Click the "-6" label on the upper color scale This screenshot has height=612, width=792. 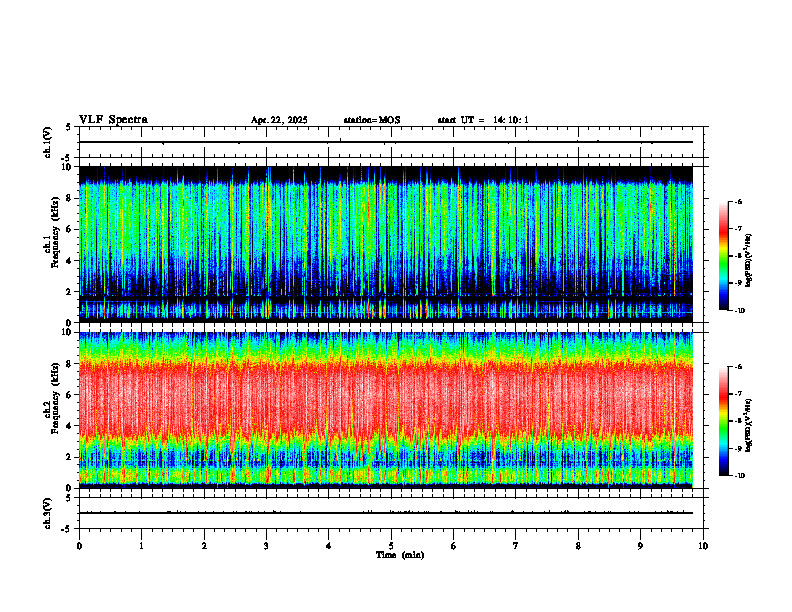click(x=738, y=202)
